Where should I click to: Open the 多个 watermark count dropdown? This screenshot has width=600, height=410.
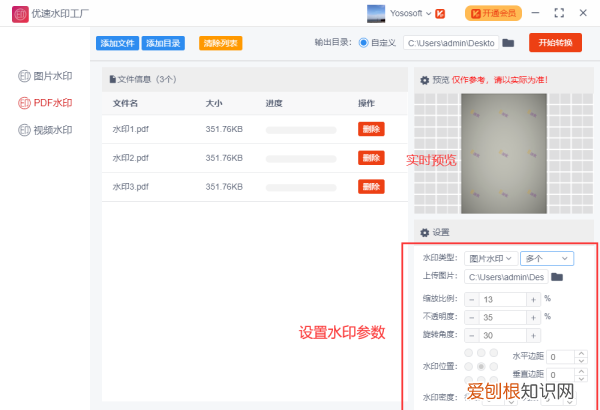pos(547,259)
